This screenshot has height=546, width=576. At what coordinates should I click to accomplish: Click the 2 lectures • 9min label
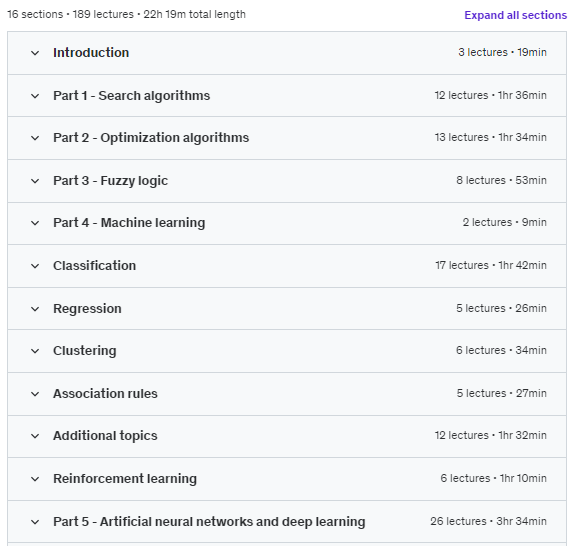[504, 222]
